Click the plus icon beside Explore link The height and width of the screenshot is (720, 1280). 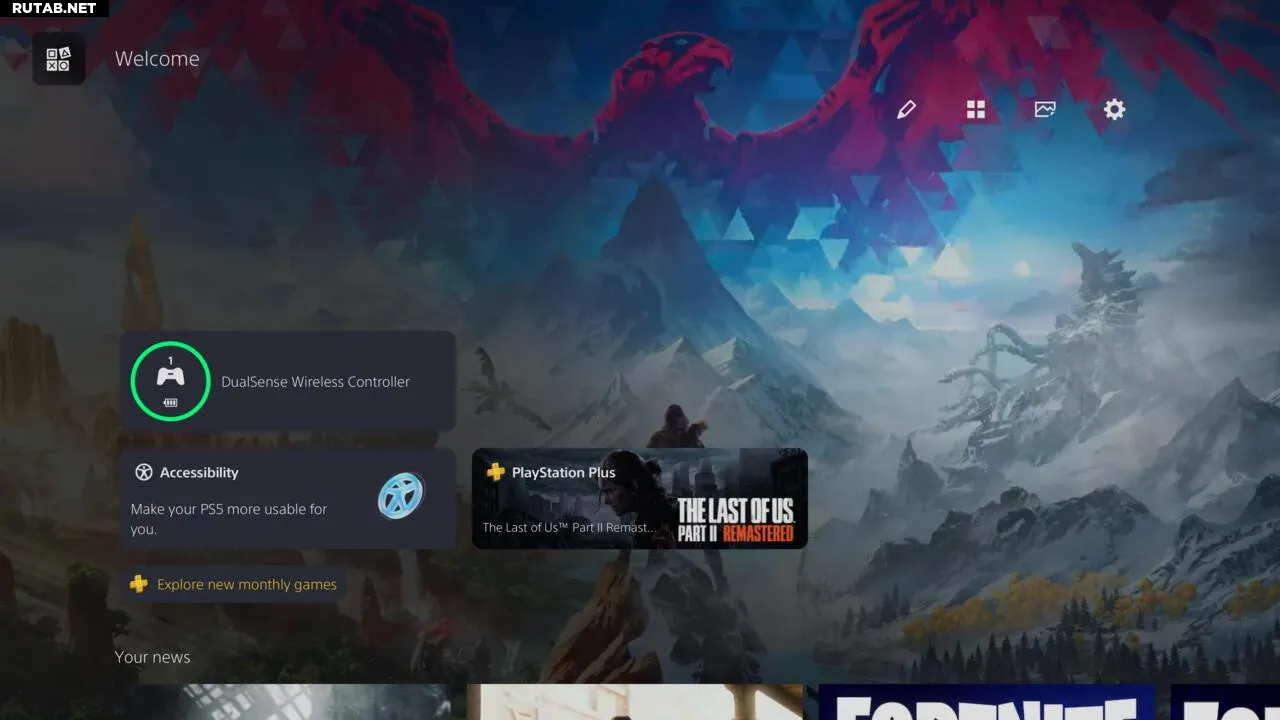[139, 584]
